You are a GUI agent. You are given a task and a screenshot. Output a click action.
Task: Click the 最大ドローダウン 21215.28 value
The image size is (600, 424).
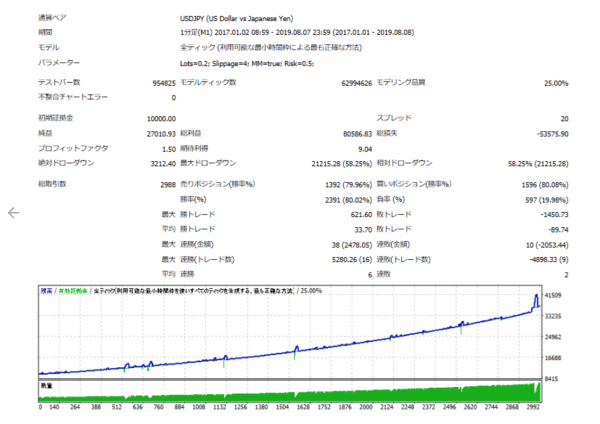pos(340,162)
